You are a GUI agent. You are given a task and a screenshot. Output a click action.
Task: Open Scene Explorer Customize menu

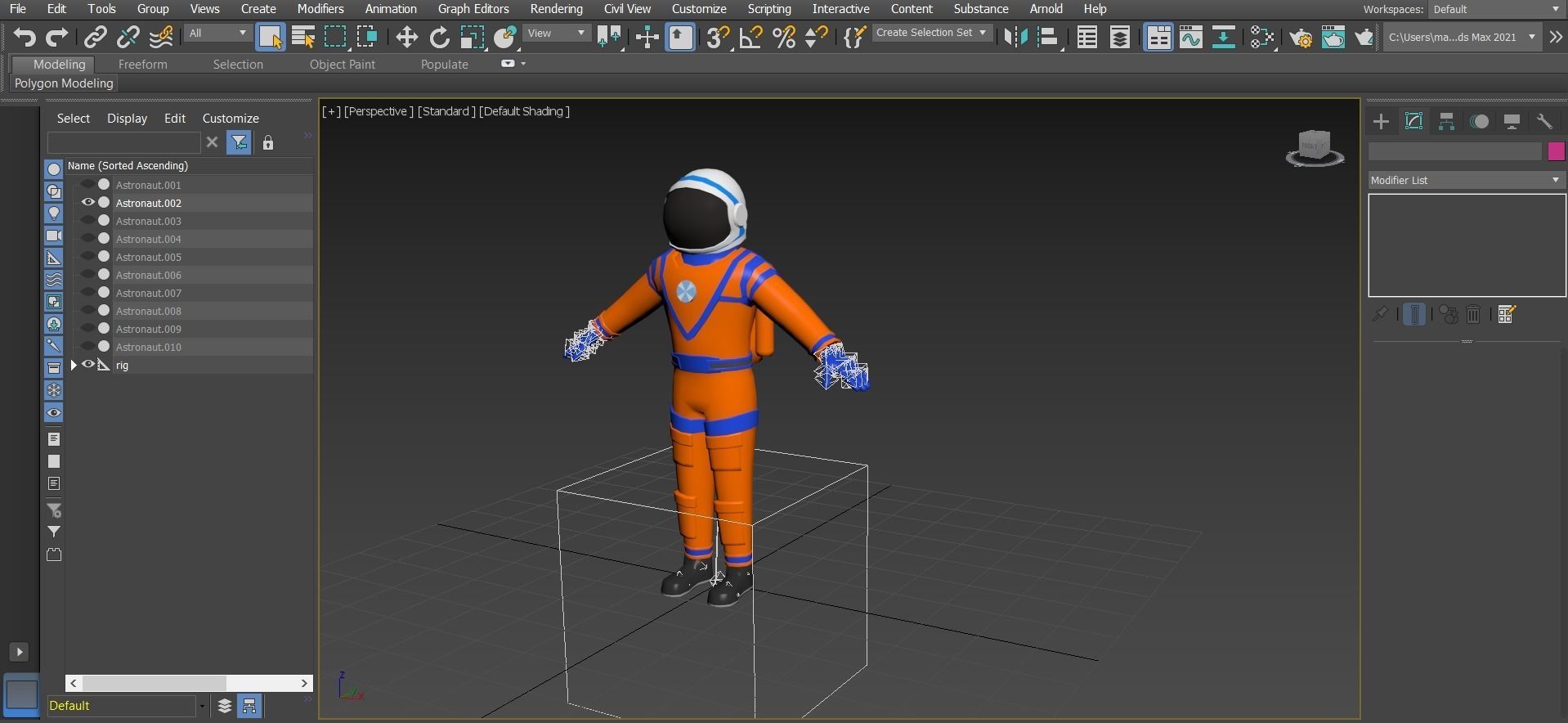click(231, 119)
